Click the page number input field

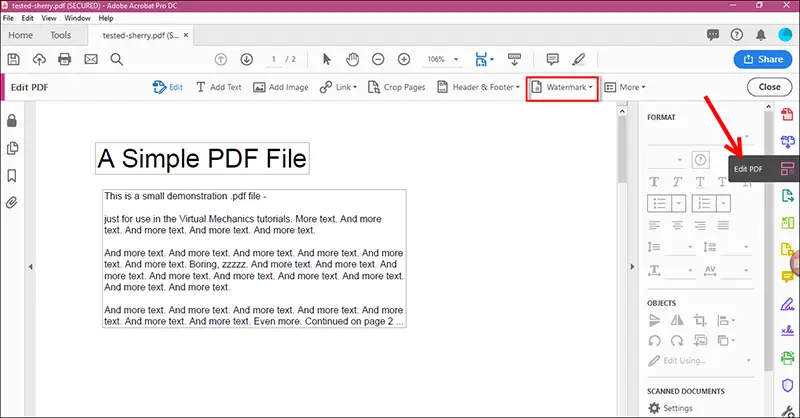tap(273, 59)
